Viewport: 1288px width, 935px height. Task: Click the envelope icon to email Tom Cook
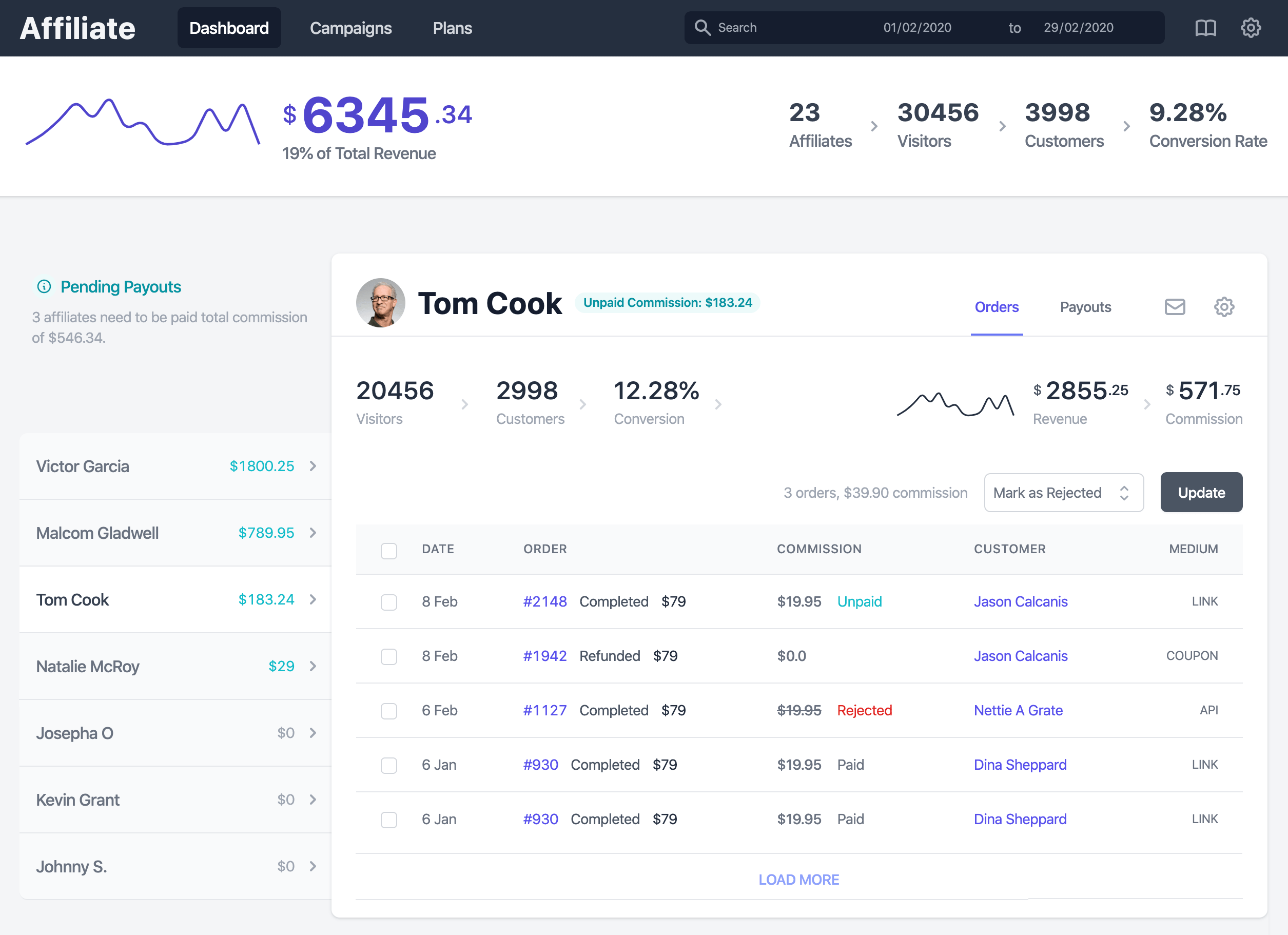(x=1175, y=307)
